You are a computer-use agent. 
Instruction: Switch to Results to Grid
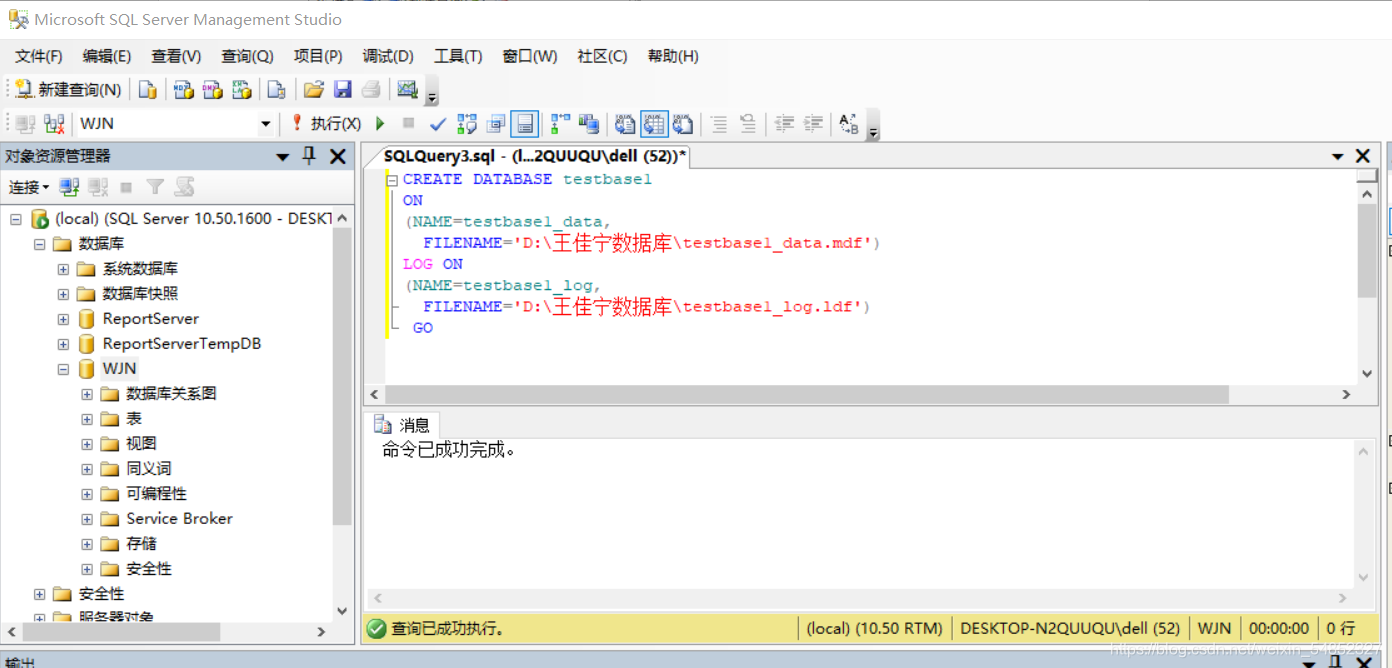coord(654,124)
